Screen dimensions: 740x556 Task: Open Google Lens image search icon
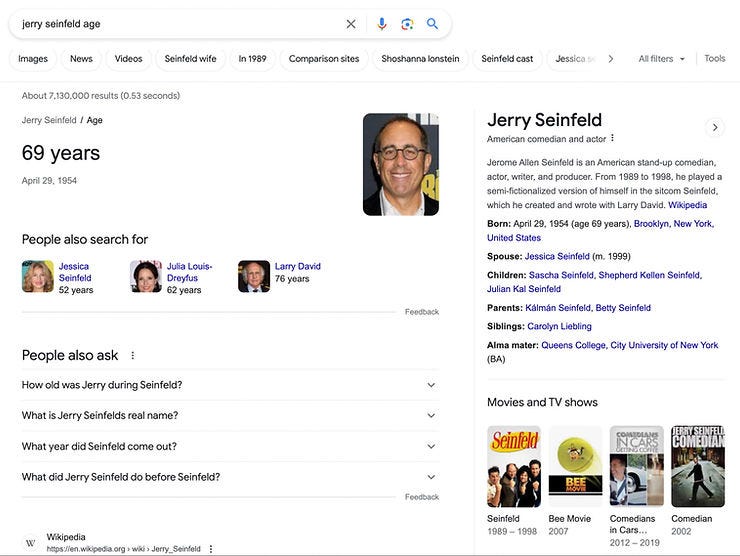point(407,24)
